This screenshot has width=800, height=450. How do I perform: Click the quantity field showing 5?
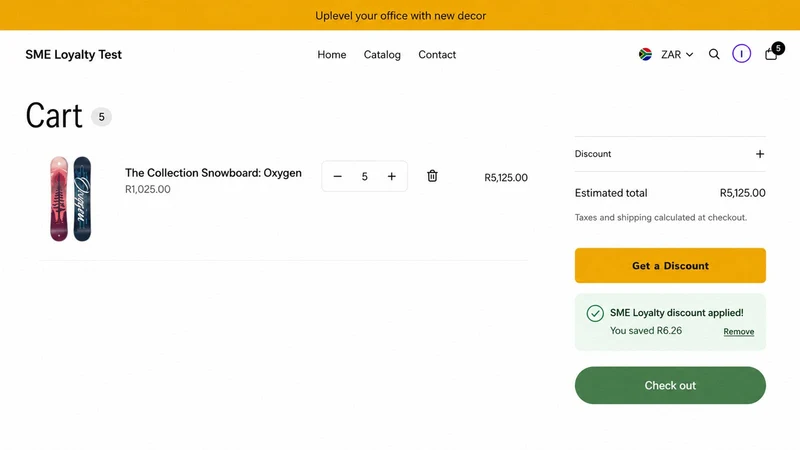point(364,177)
